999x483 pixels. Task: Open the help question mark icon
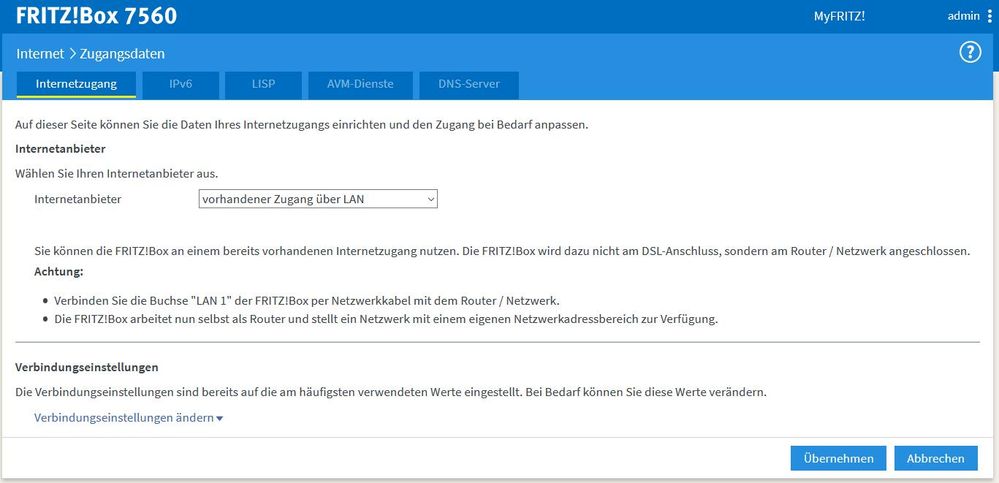point(970,53)
